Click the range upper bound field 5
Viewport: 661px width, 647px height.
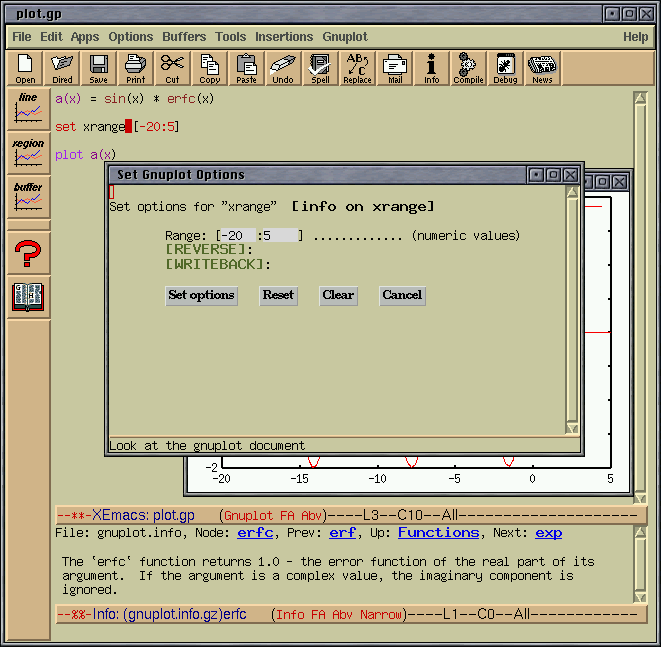(280, 235)
